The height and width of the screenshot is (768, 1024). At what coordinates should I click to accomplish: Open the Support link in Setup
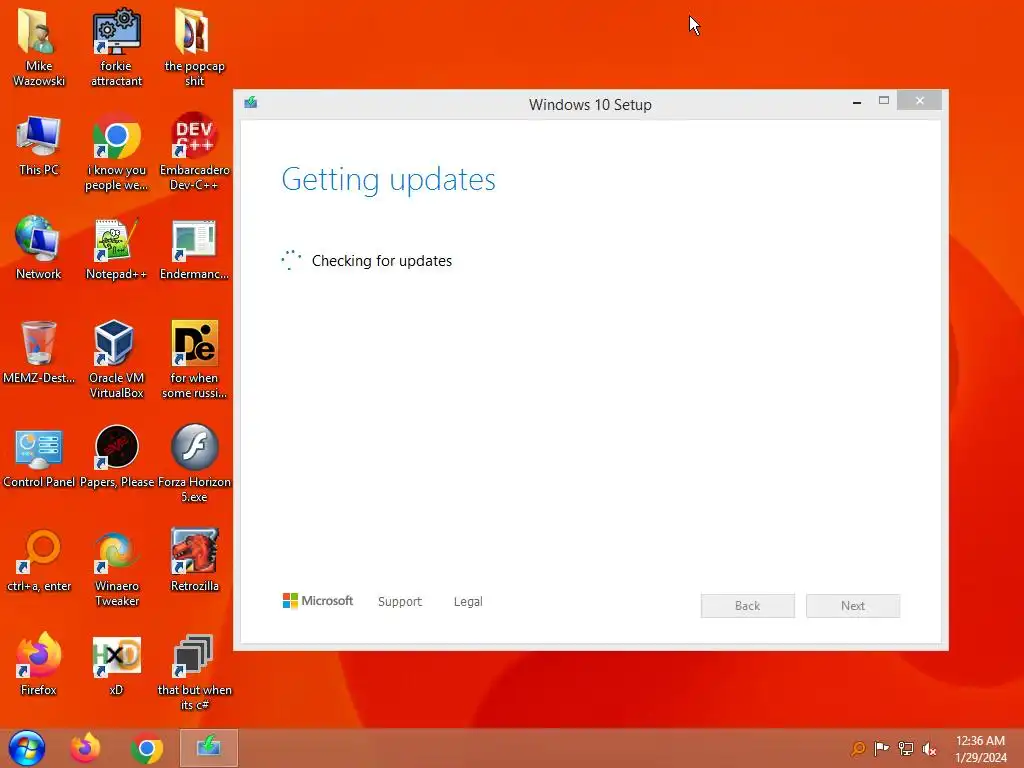point(400,601)
